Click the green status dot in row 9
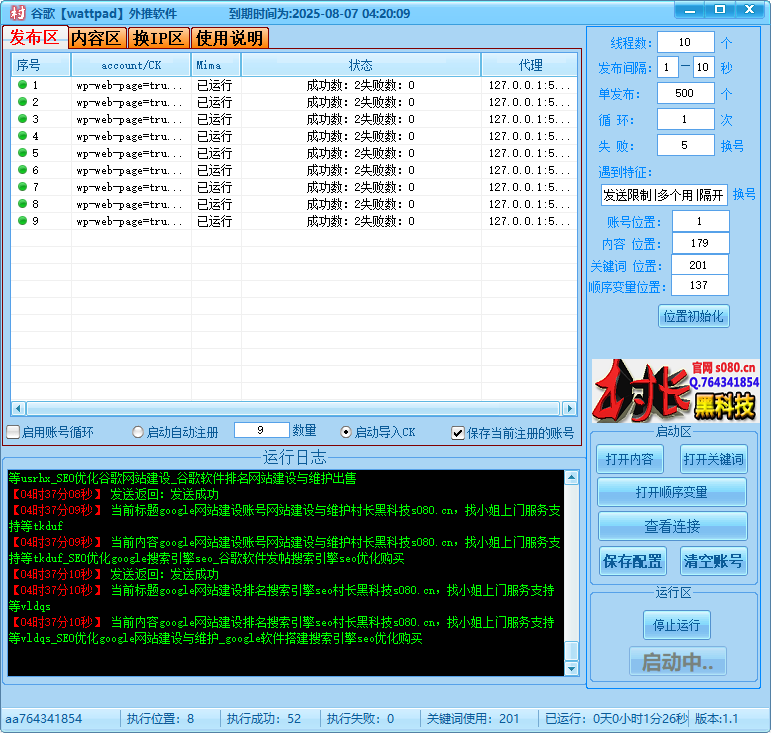Screen dimensions: 771x733 click(x=22, y=221)
